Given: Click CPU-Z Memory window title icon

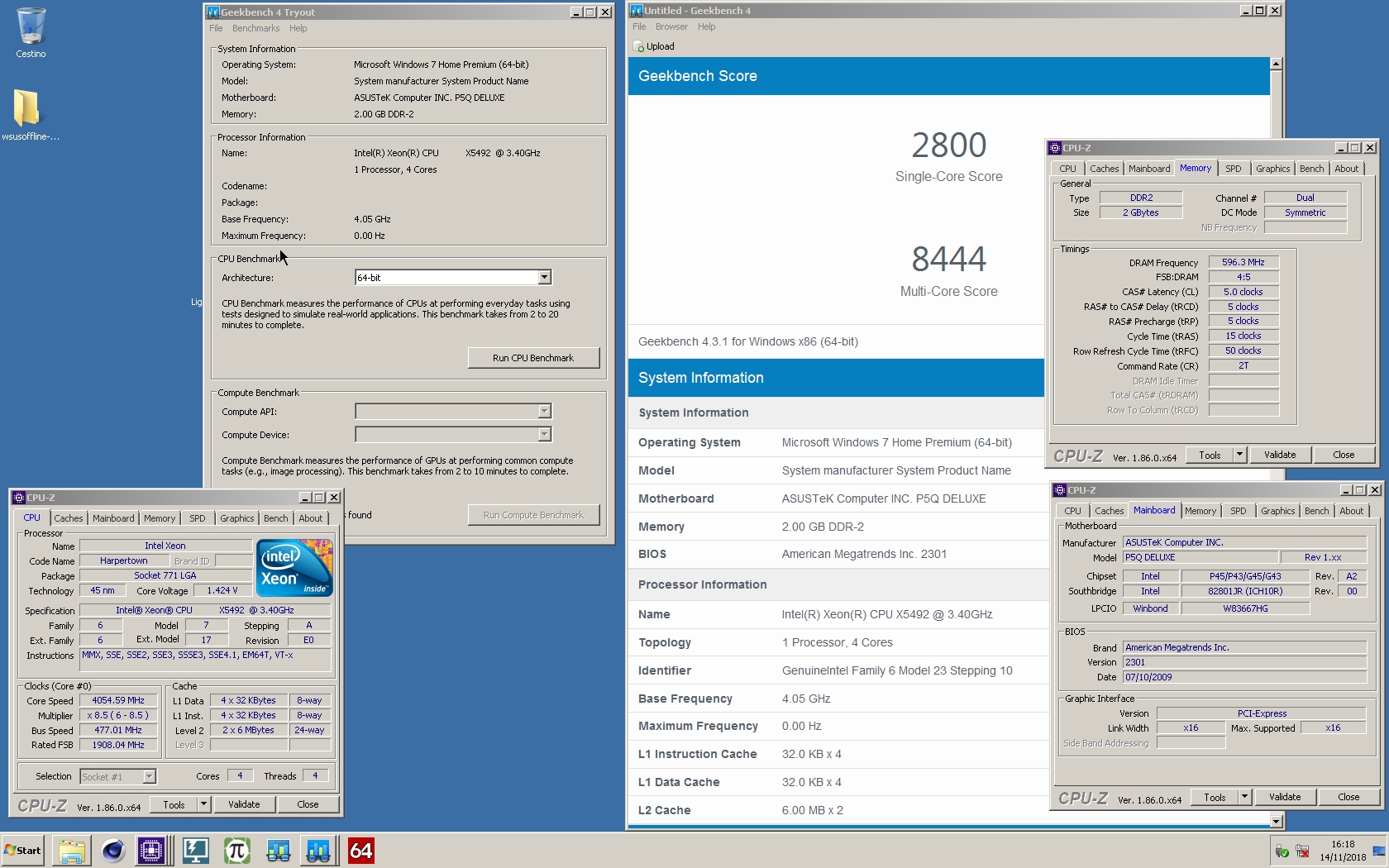Looking at the screenshot, I should click(1055, 148).
